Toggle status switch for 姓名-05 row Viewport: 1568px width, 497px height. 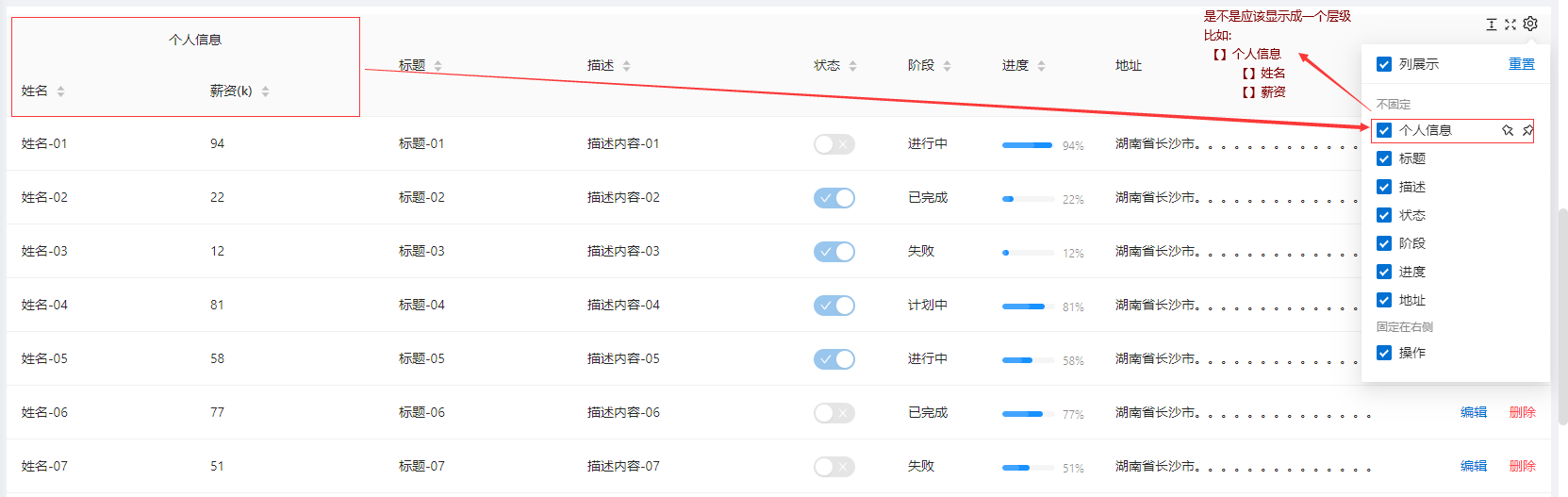click(834, 359)
